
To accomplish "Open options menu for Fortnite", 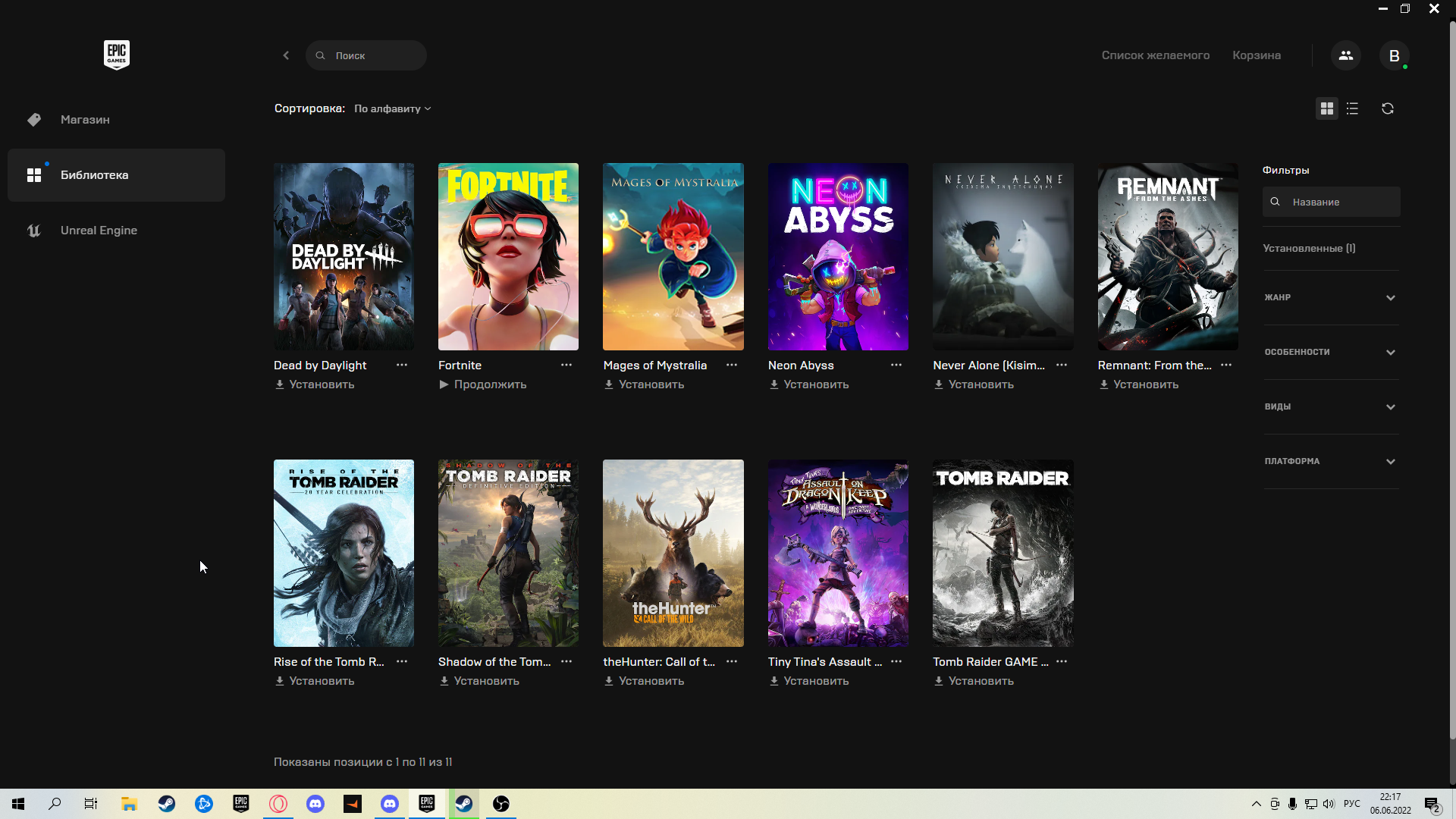I will (x=566, y=365).
